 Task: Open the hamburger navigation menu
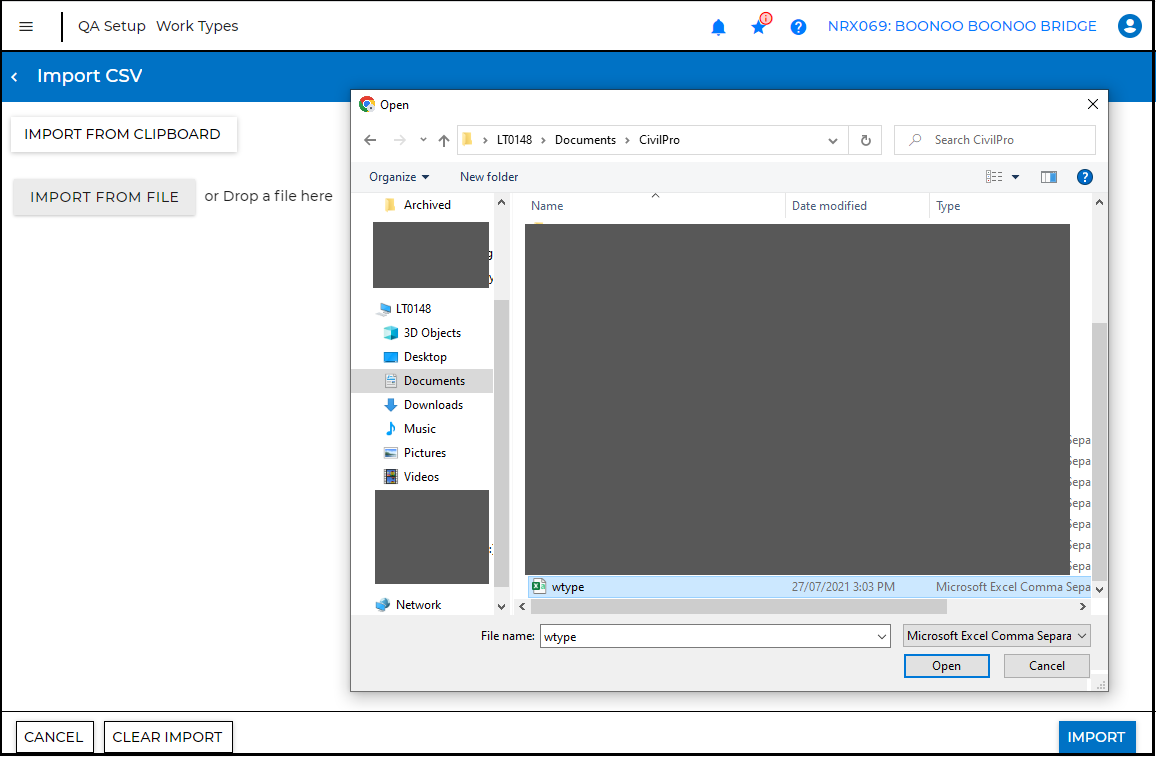pos(26,27)
